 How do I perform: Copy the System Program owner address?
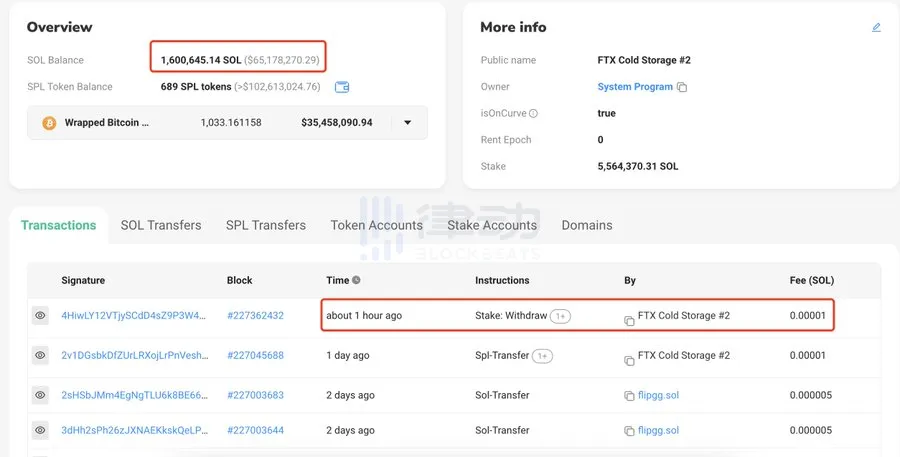tap(682, 88)
